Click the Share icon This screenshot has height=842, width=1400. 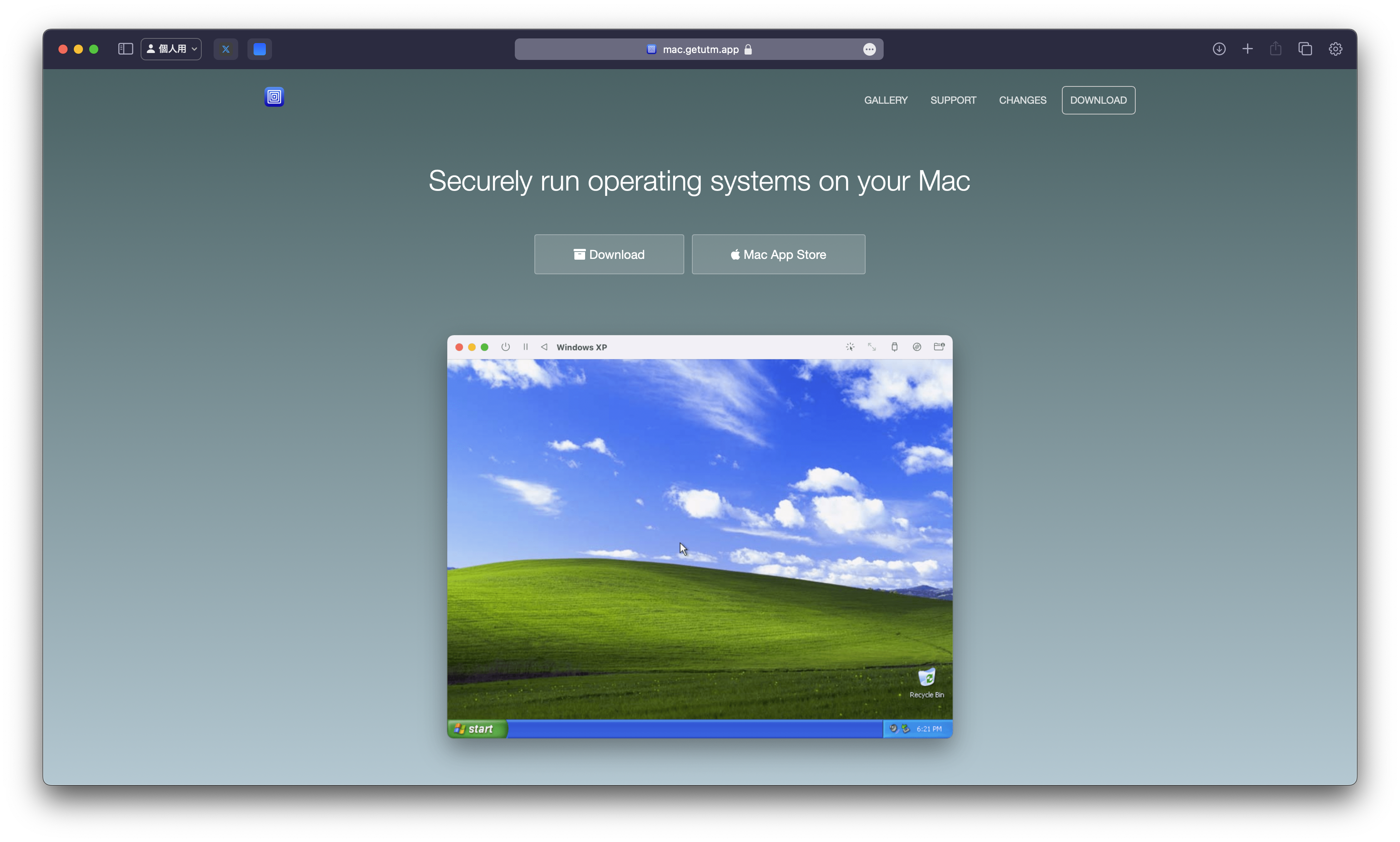1276,50
